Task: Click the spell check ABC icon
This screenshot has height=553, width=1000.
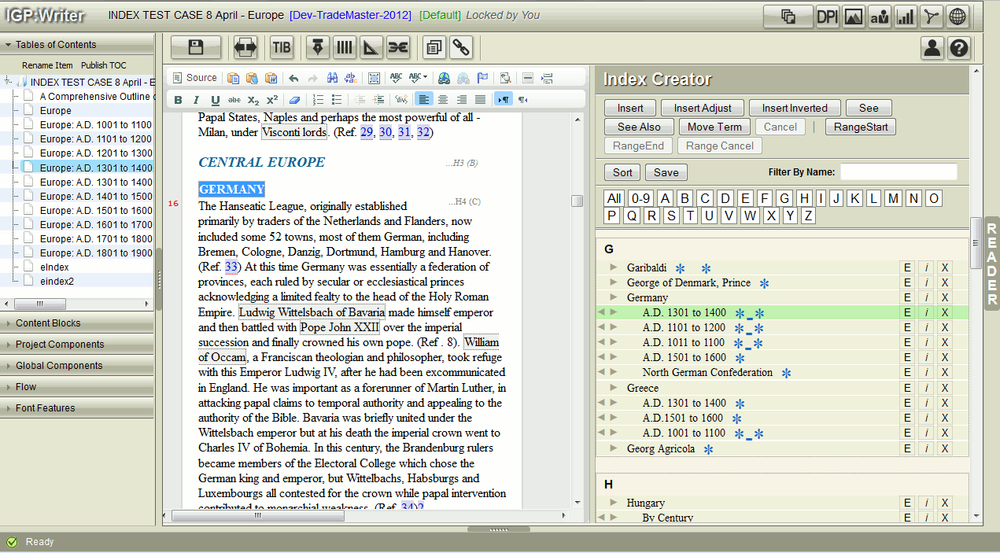Action: pos(396,78)
